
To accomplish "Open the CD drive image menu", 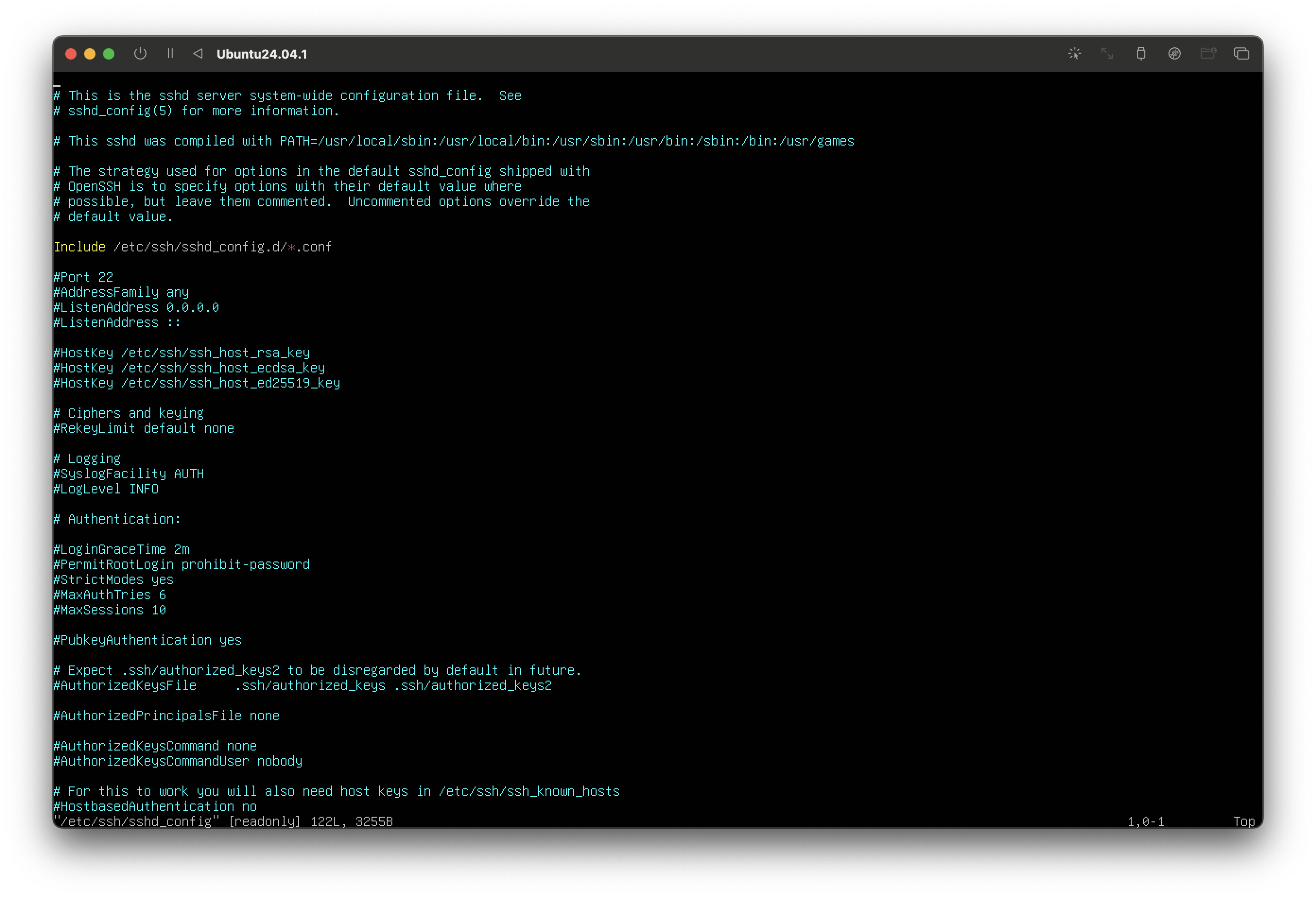I will coord(1175,54).
